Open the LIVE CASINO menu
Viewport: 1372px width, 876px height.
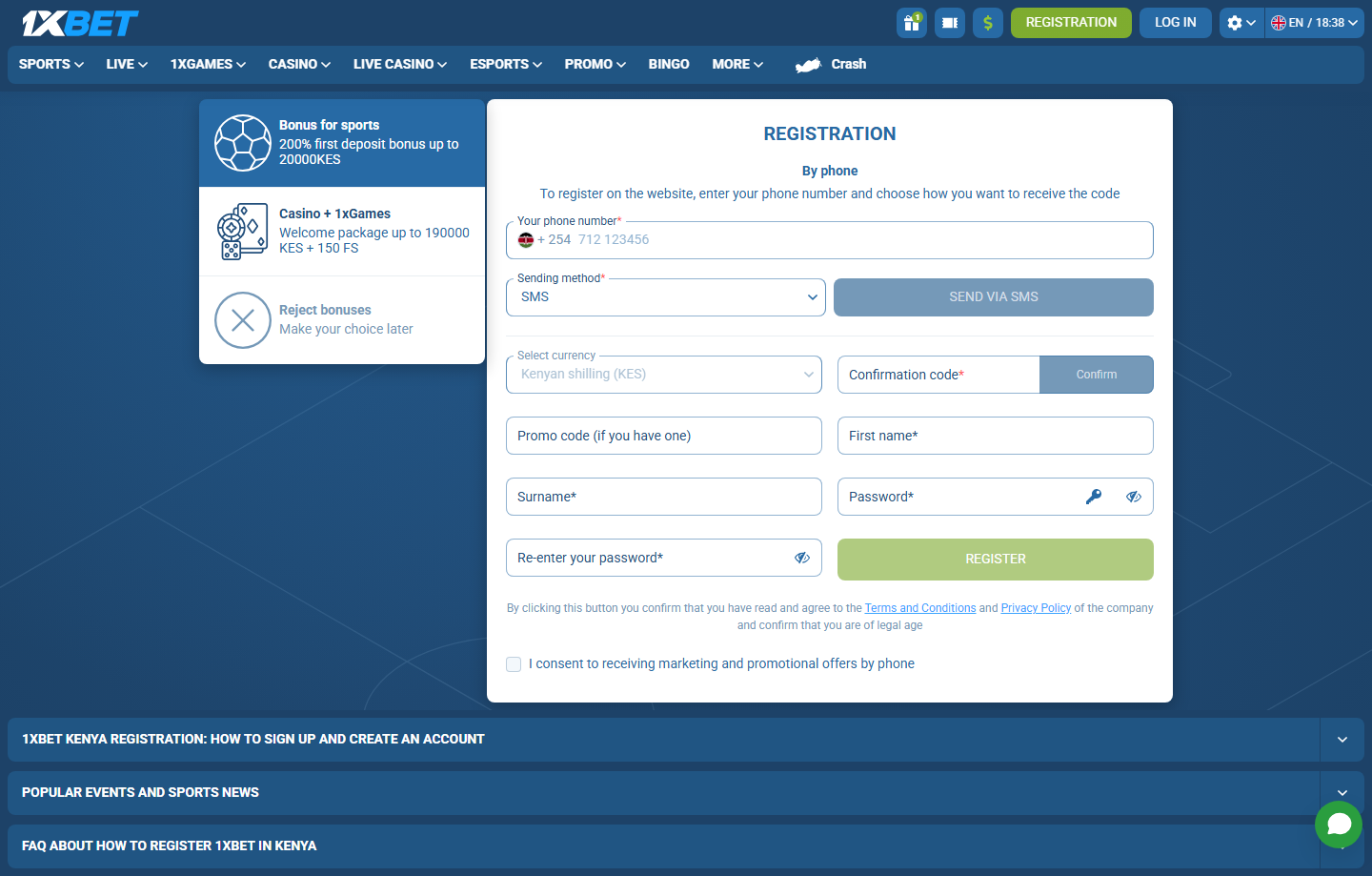click(400, 65)
